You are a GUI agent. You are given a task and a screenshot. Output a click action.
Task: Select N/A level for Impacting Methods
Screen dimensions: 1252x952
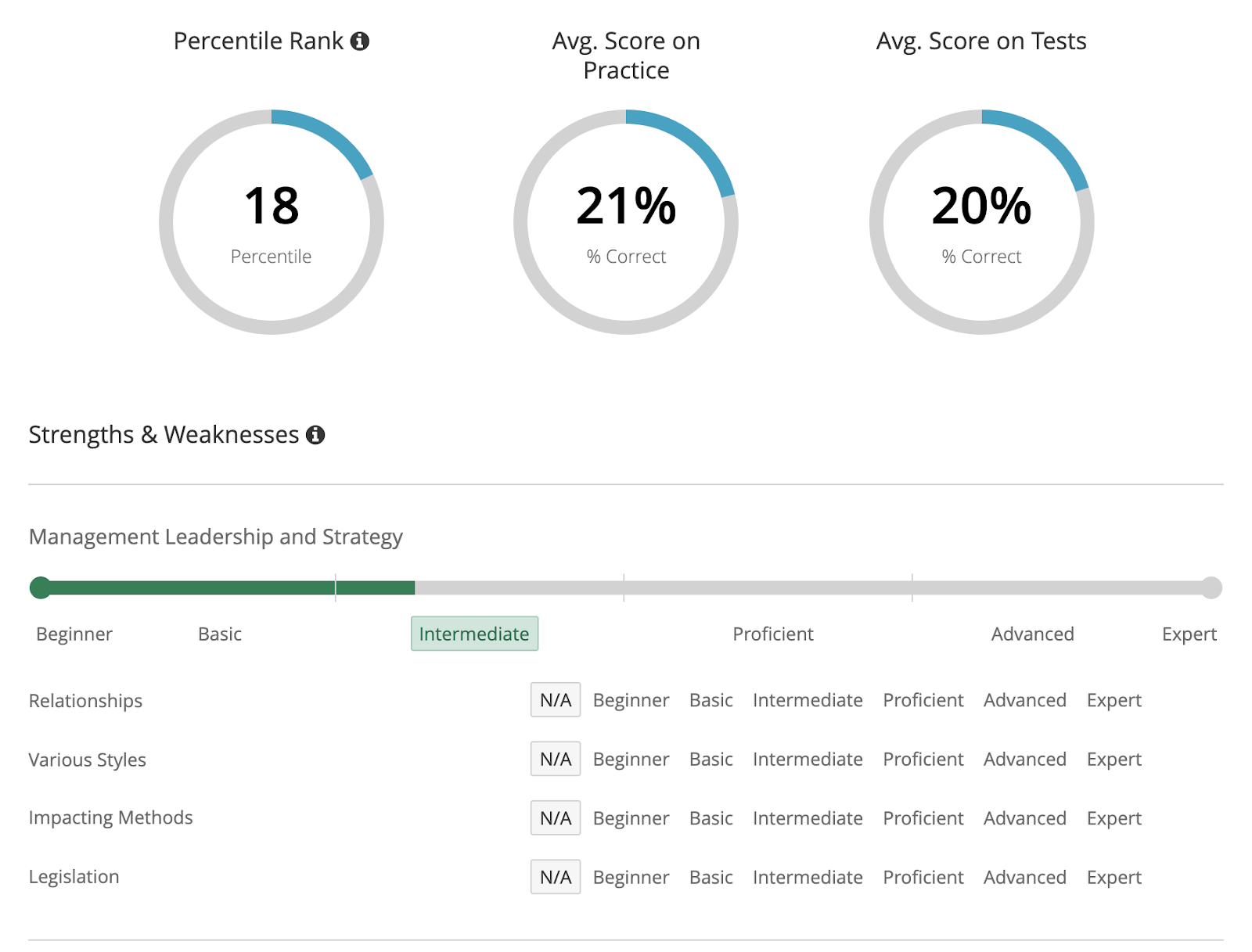click(555, 818)
